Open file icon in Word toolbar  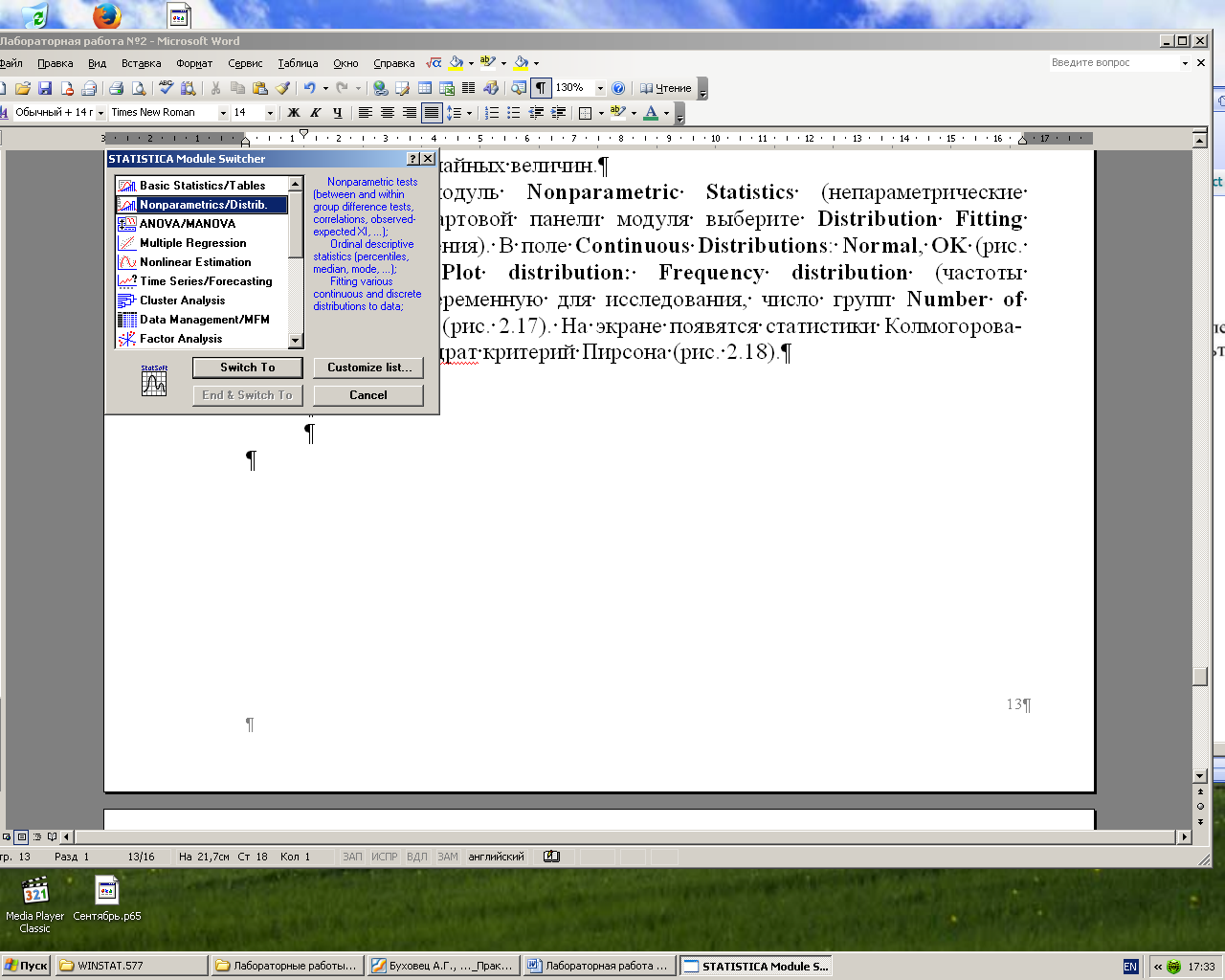click(22, 88)
